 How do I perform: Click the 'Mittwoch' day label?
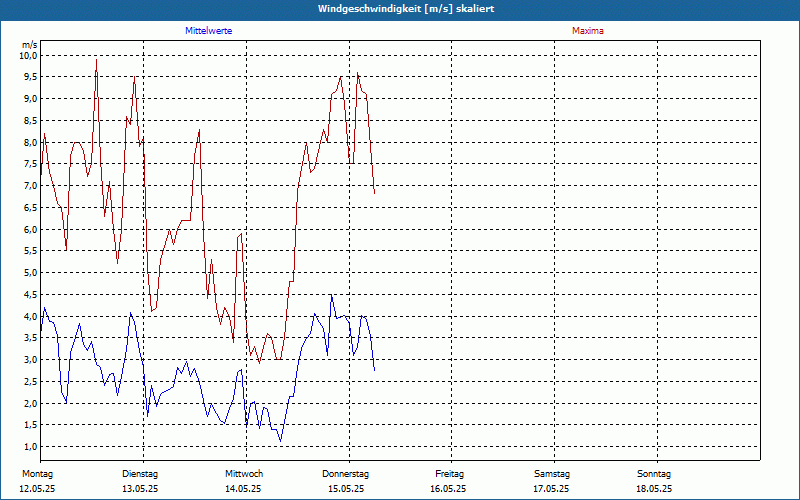point(244,474)
